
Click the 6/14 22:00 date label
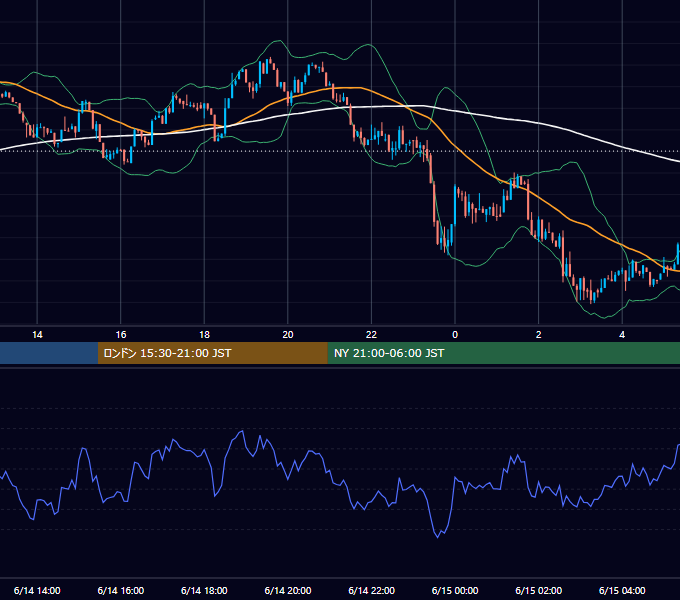[x=372, y=590]
